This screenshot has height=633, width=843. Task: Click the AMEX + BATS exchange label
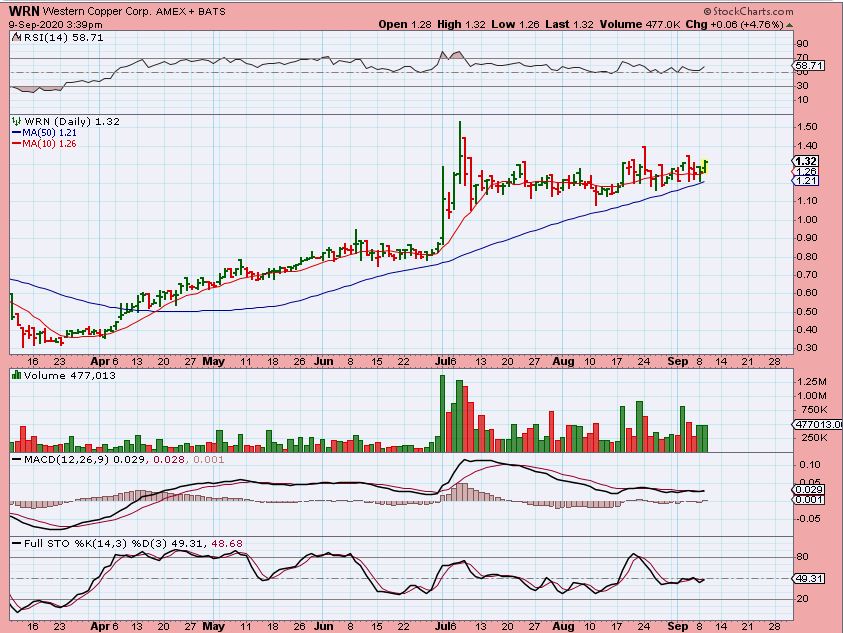(191, 11)
